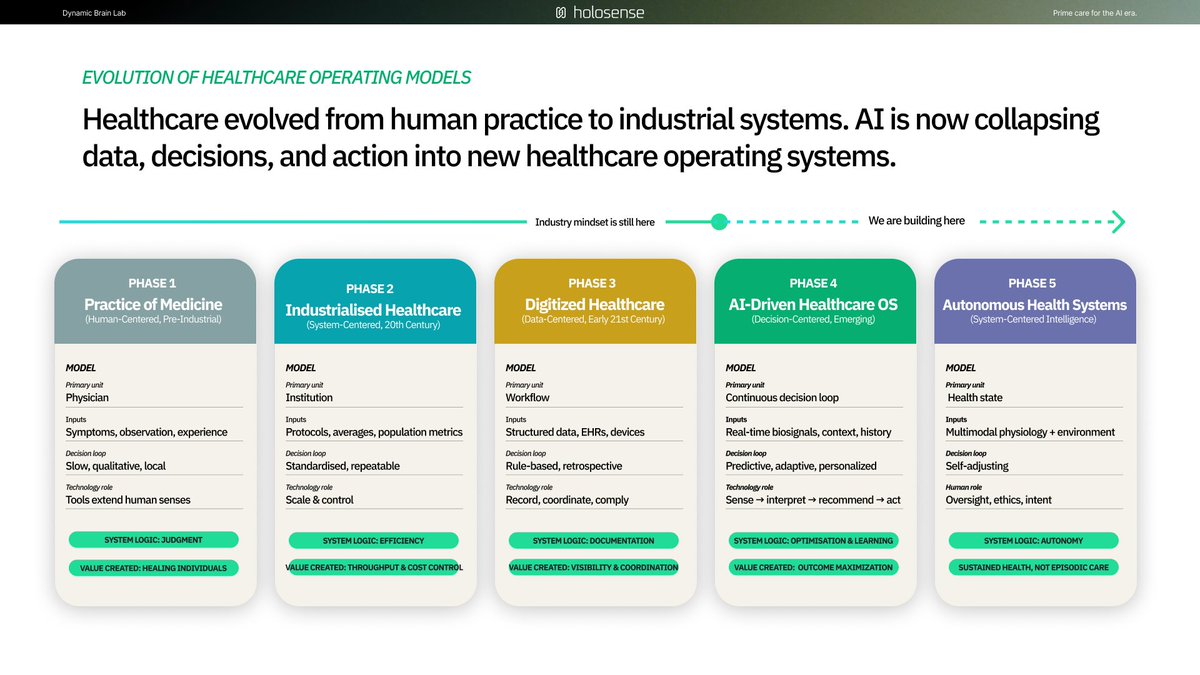
Task: Click 'SUSTAINED HEALTH, NOT EPISODIC CARE' pill
Action: [x=1034, y=568]
